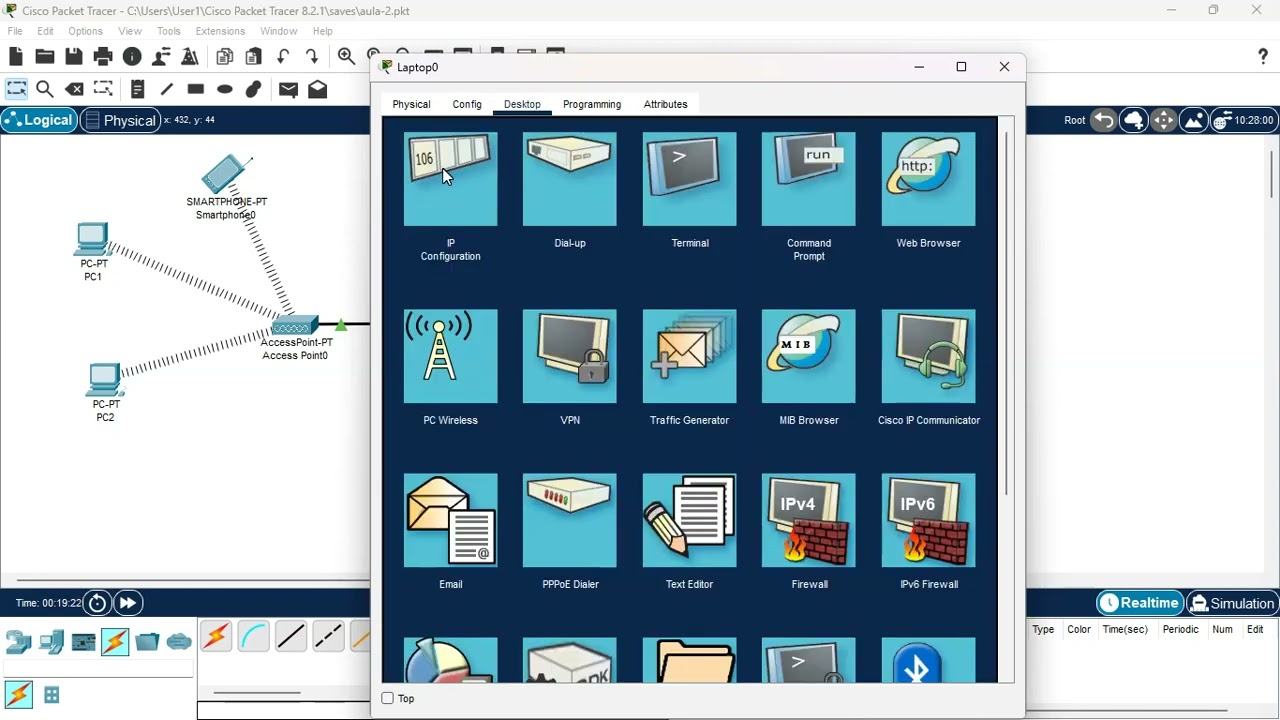Click the Laptop0 desktop vertical scrollbar
The height and width of the screenshot is (720, 1280).
[1006, 313]
